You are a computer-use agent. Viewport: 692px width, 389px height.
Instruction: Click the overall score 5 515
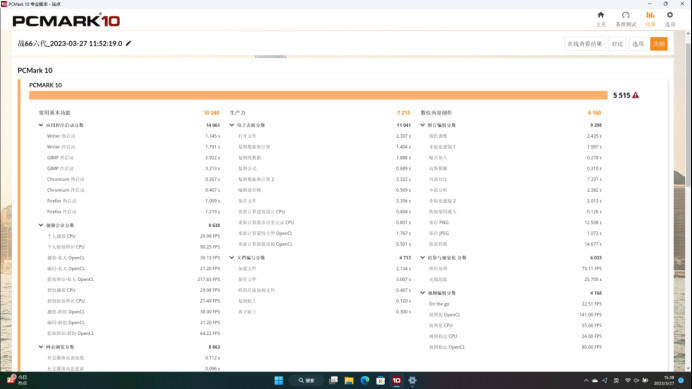(621, 95)
